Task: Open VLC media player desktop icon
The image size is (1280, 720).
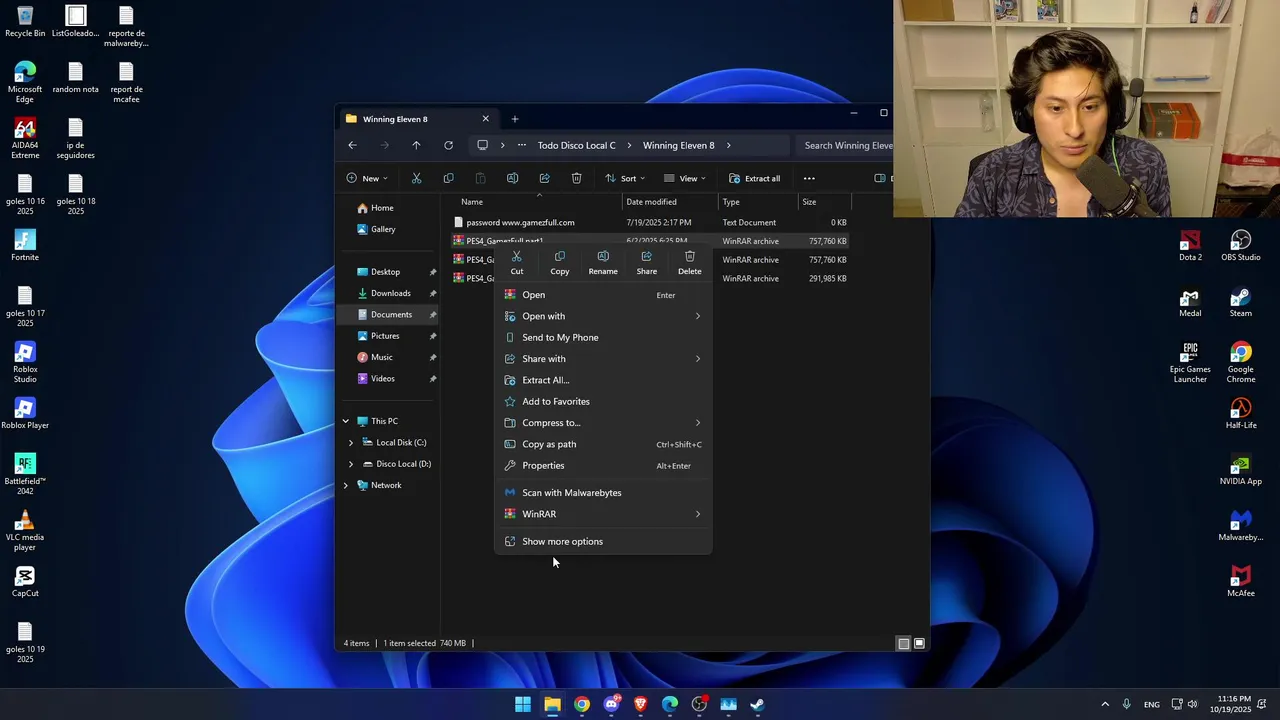Action: click(25, 530)
